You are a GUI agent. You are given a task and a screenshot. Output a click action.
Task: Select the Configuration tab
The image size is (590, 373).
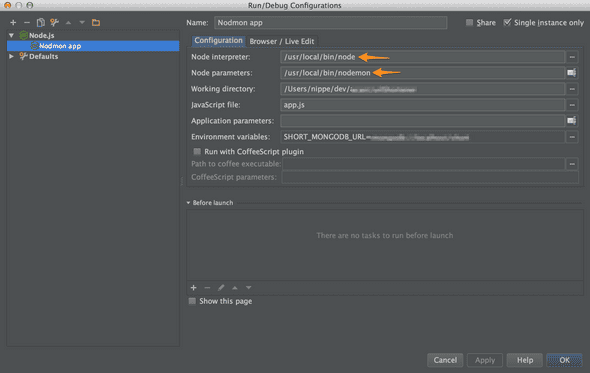pyautogui.click(x=218, y=41)
